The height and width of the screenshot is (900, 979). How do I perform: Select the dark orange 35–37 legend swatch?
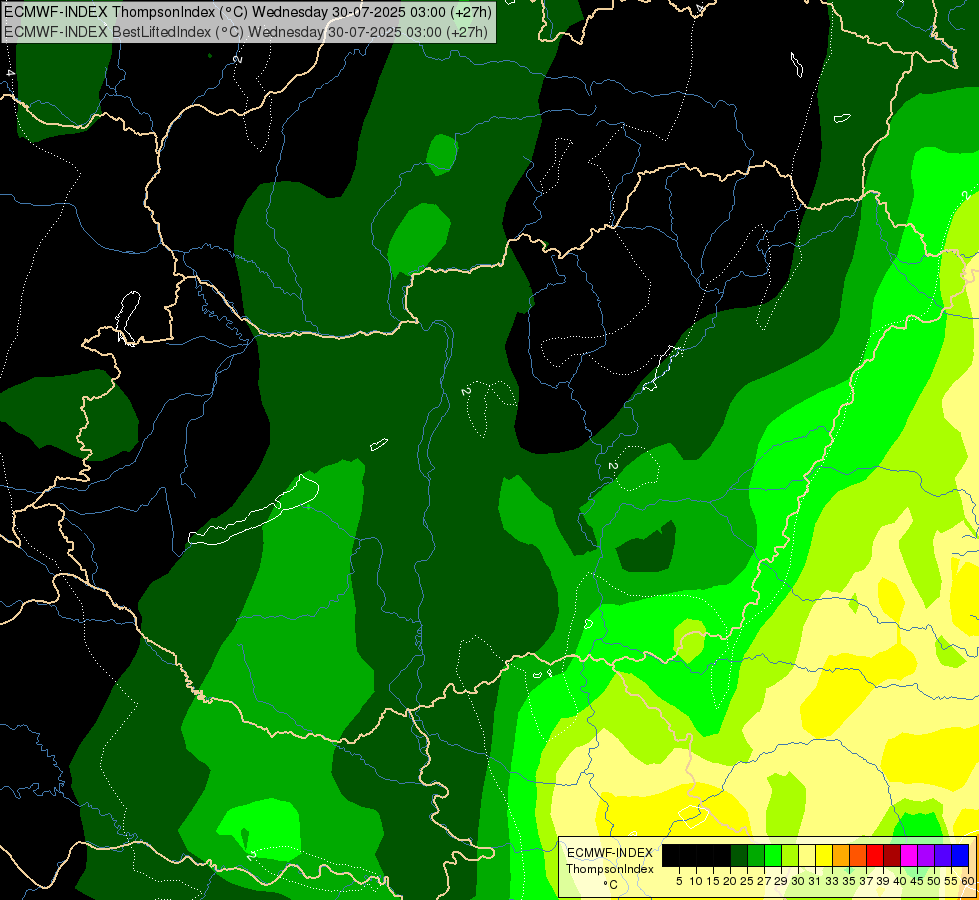[x=857, y=855]
